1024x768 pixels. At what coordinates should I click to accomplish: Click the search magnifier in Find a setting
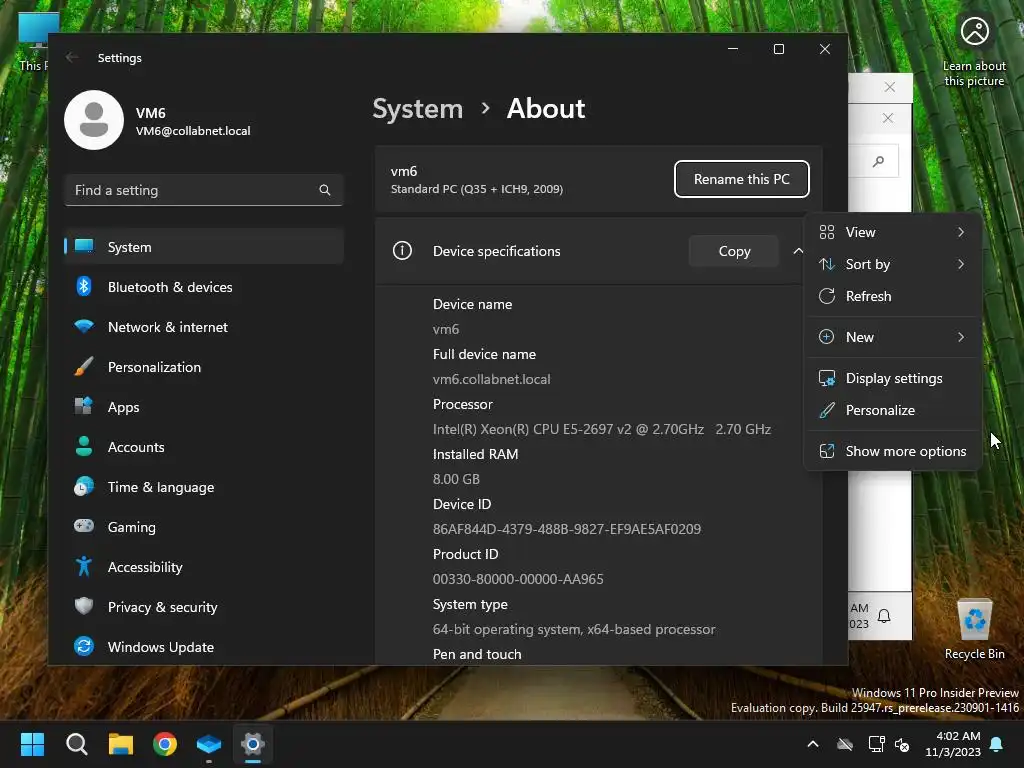tap(325, 190)
